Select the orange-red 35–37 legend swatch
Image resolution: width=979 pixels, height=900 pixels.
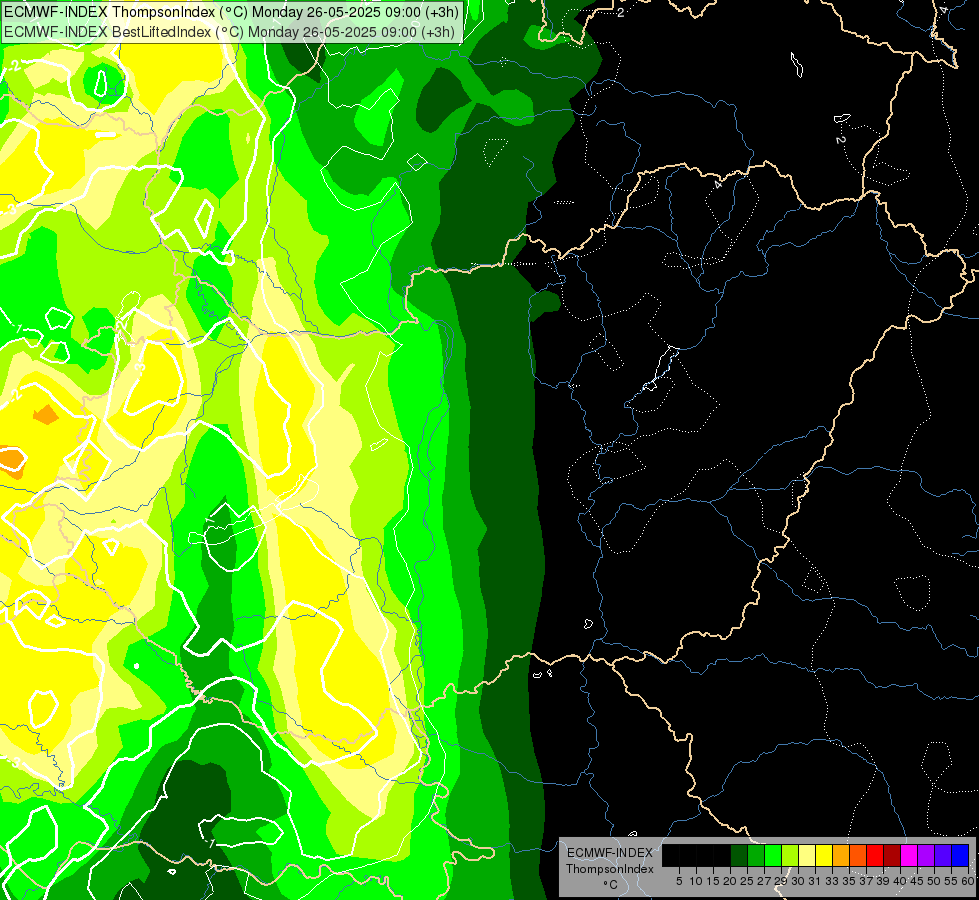[858, 855]
